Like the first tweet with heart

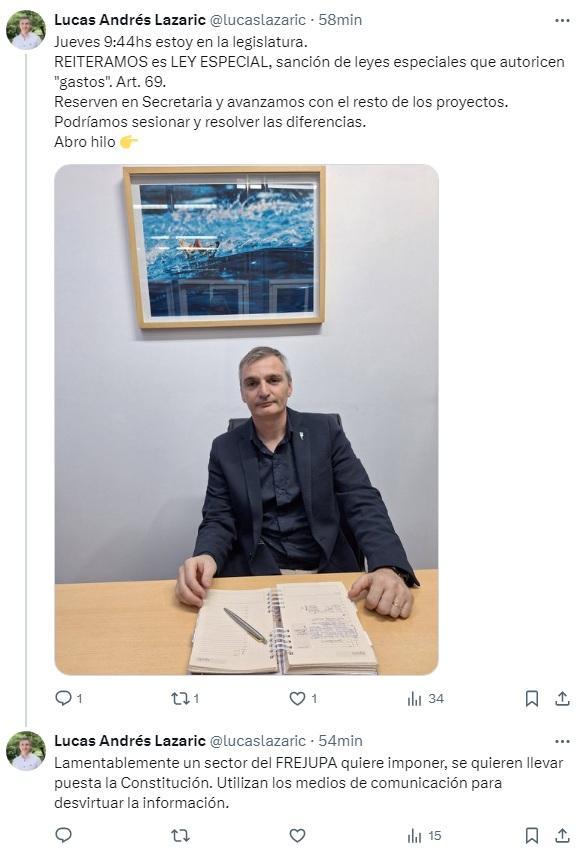[297, 698]
